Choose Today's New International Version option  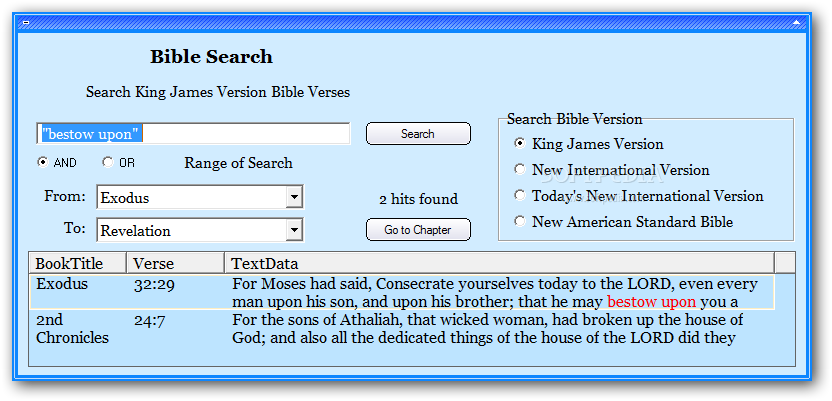coord(520,195)
